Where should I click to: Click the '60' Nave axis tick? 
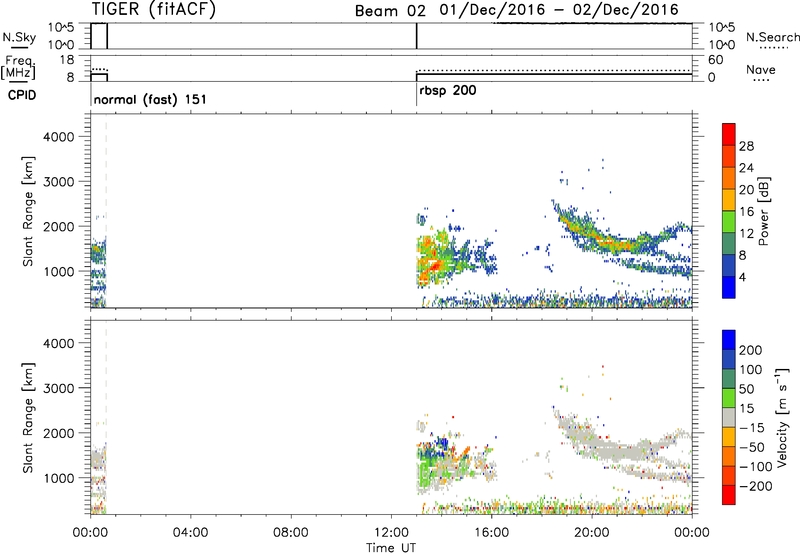tap(715, 60)
